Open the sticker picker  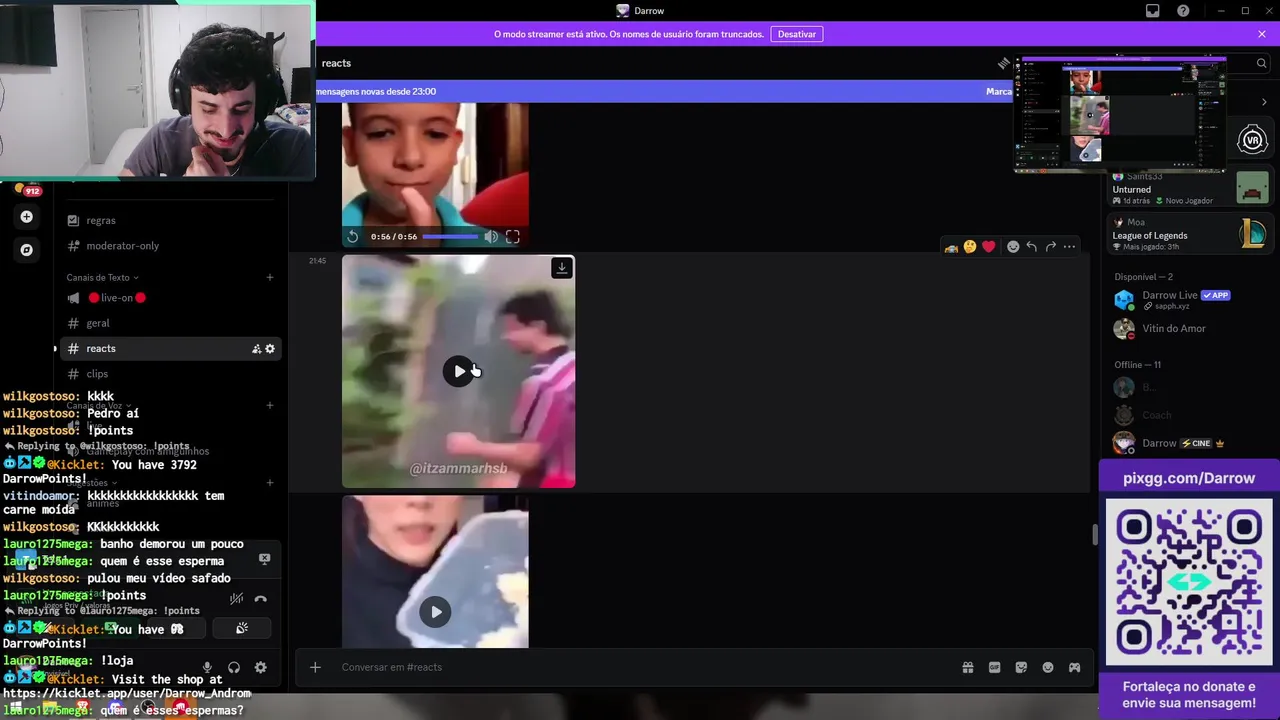coord(1021,667)
